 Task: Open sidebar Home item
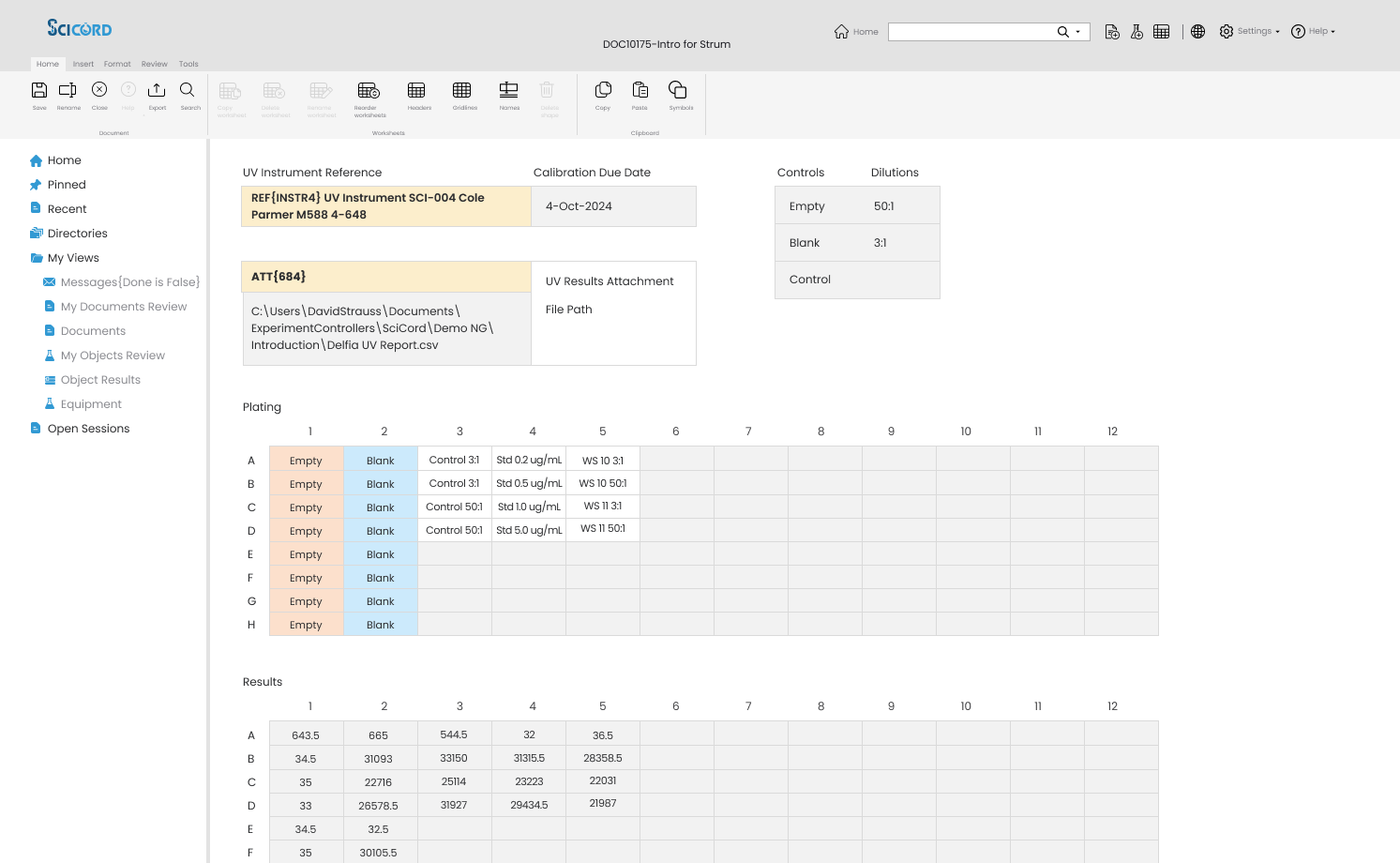[64, 160]
